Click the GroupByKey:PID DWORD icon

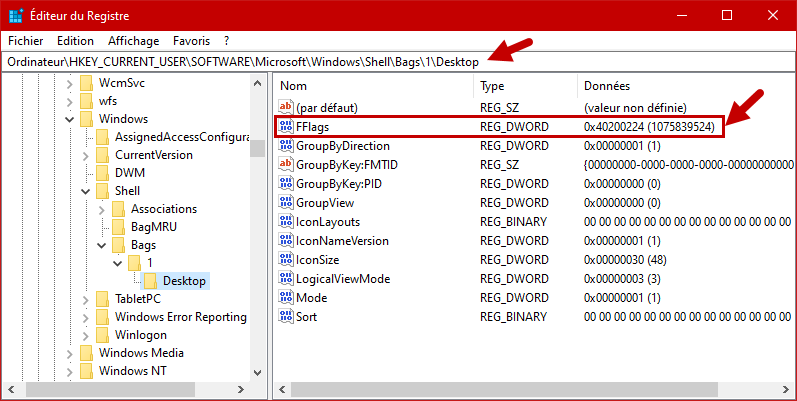point(286,184)
